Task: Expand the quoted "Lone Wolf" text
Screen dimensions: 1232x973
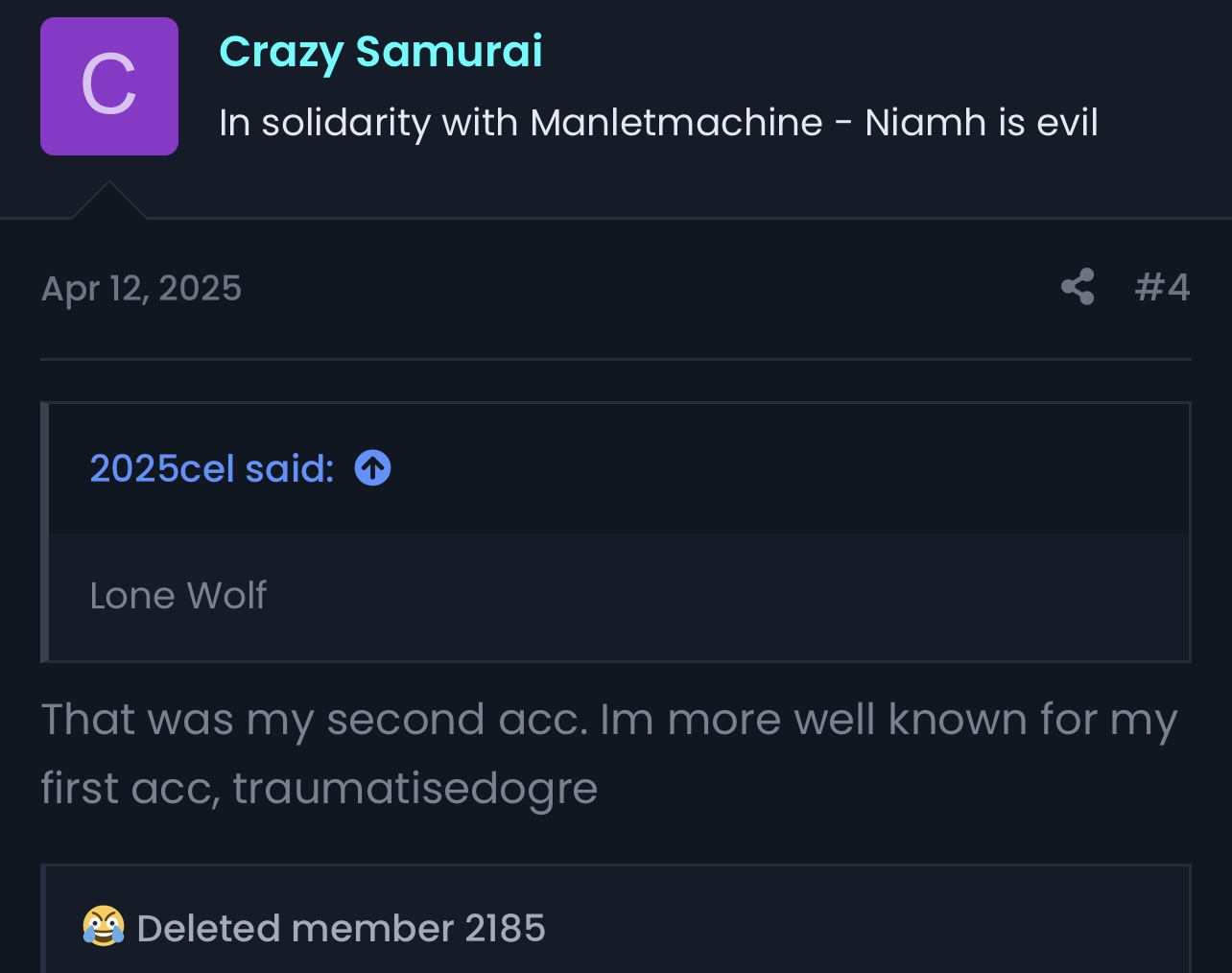Action: point(178,596)
